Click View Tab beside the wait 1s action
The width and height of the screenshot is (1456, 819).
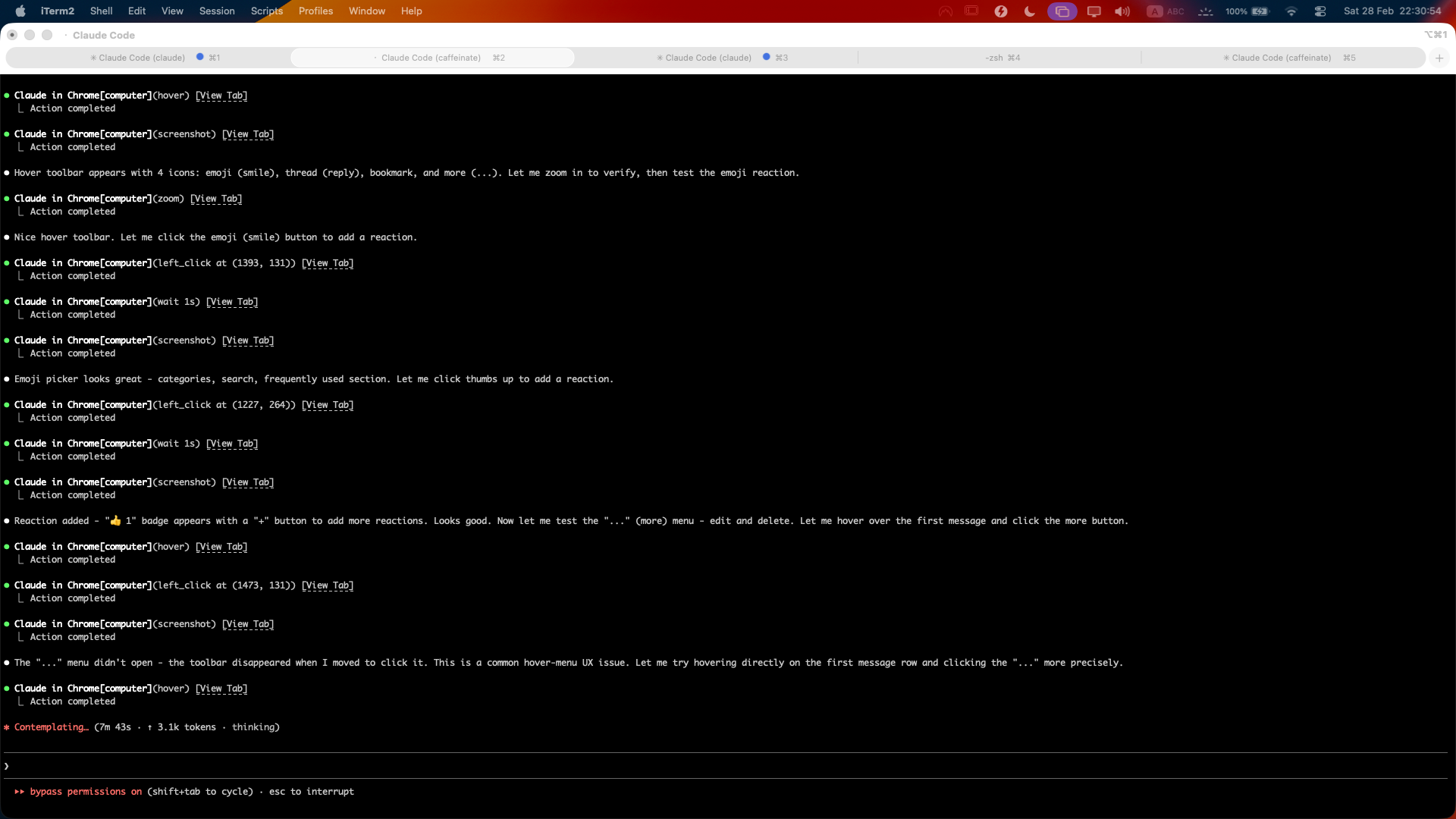[232, 301]
